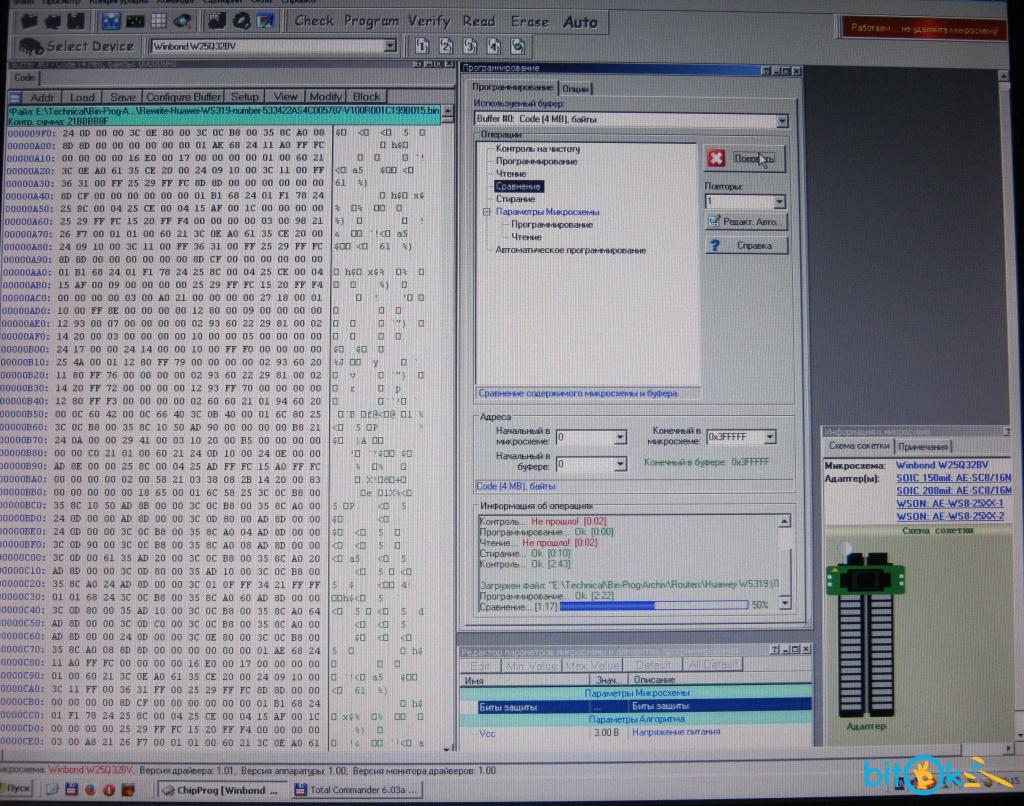1024x806 pixels.
Task: Open the chip start address dropdown
Action: [620, 437]
